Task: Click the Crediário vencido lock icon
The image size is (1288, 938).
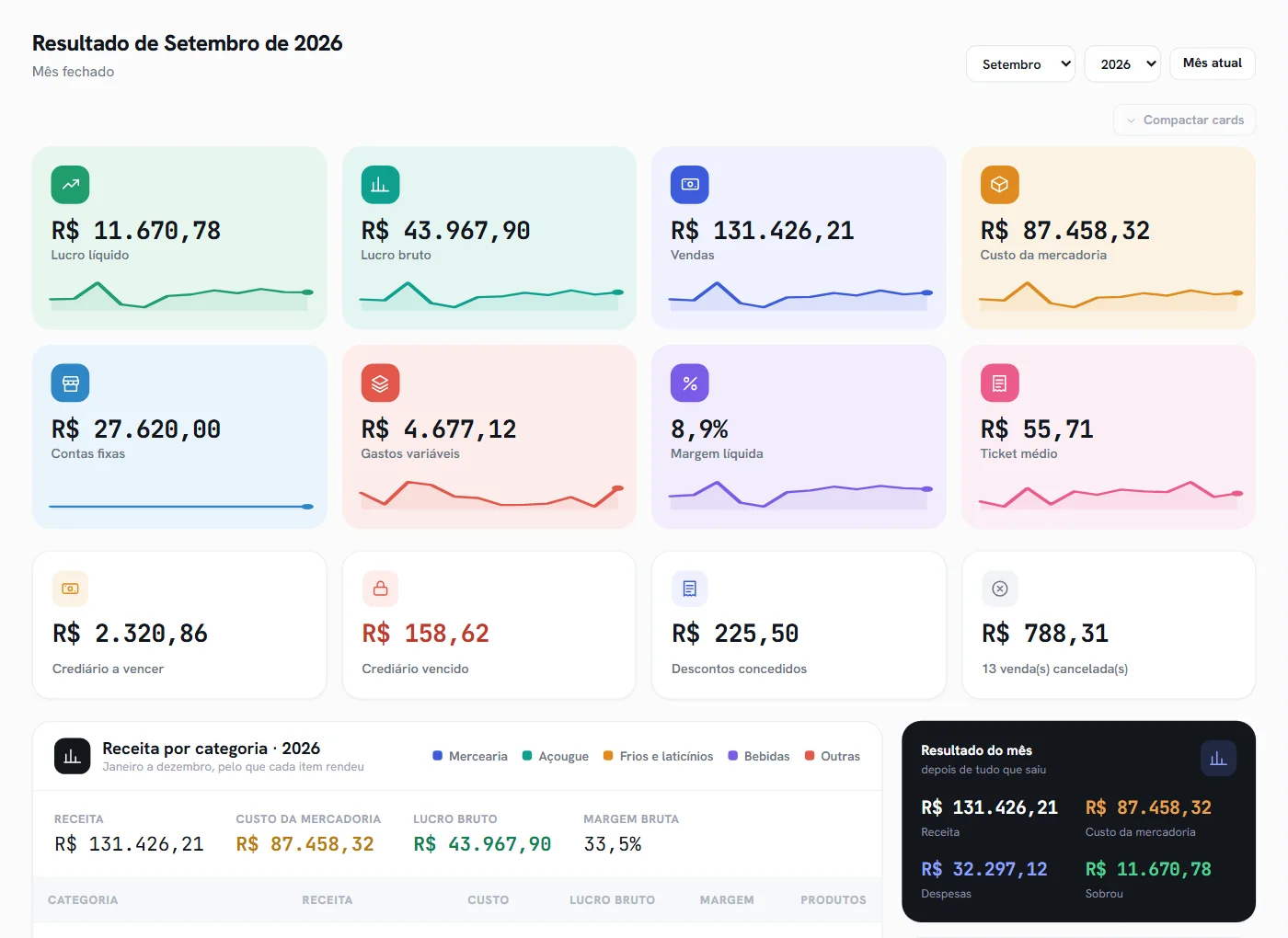Action: (x=380, y=589)
